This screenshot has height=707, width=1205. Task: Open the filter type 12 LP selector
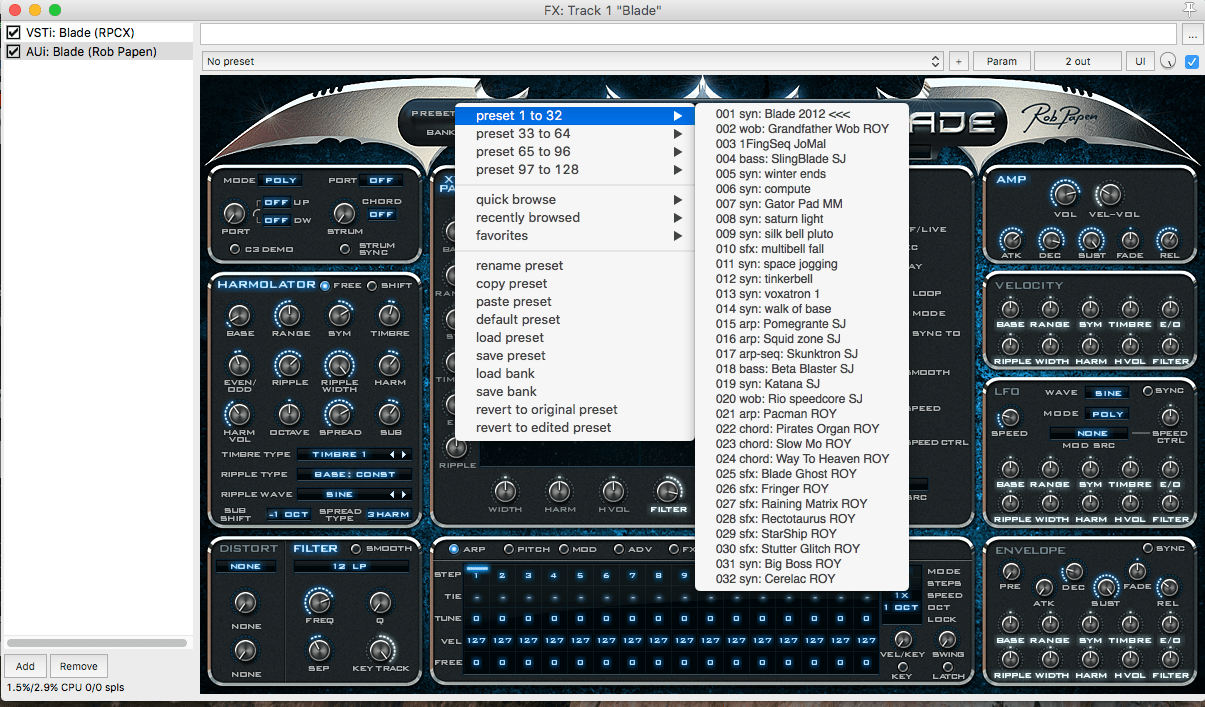tap(351, 566)
